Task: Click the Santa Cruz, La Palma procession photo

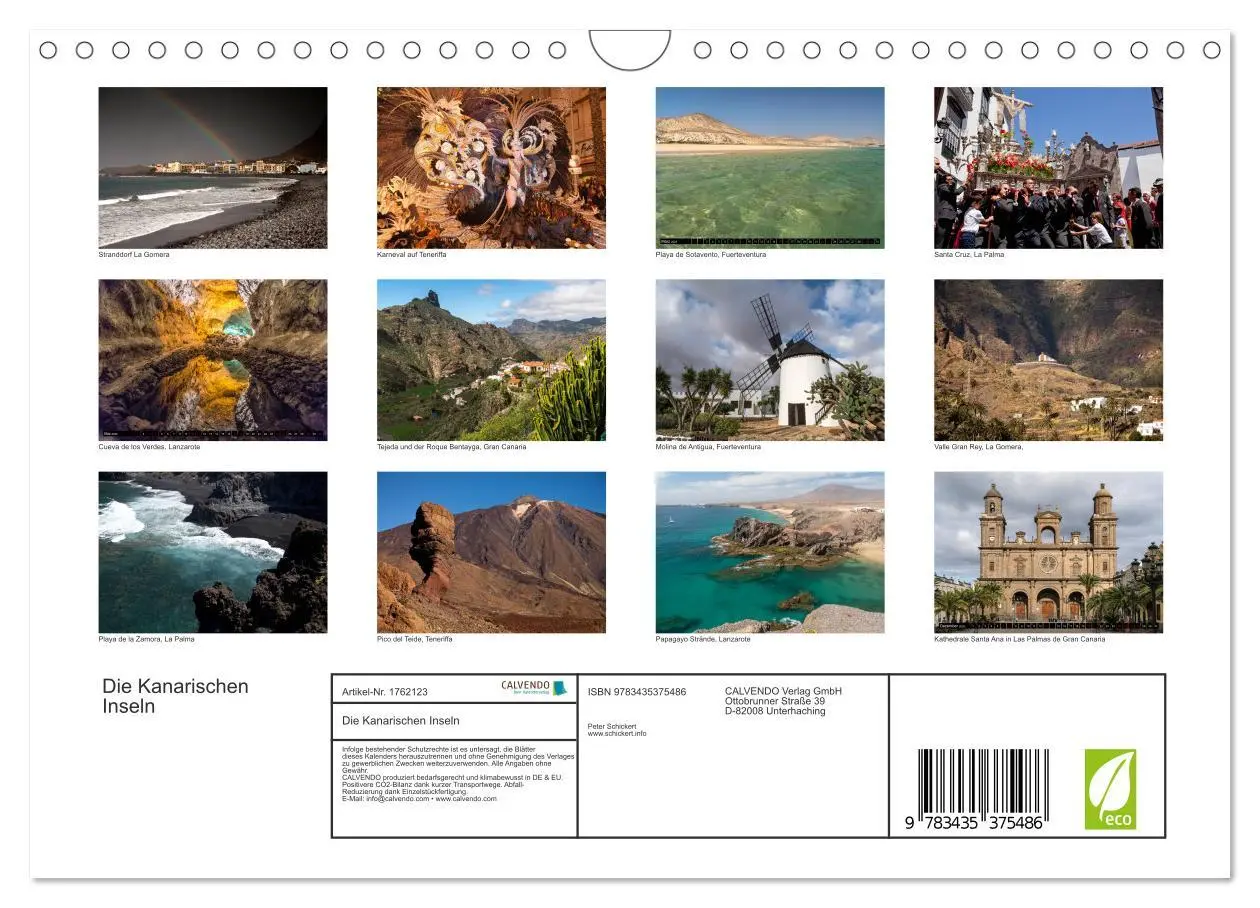Action: (x=1049, y=167)
